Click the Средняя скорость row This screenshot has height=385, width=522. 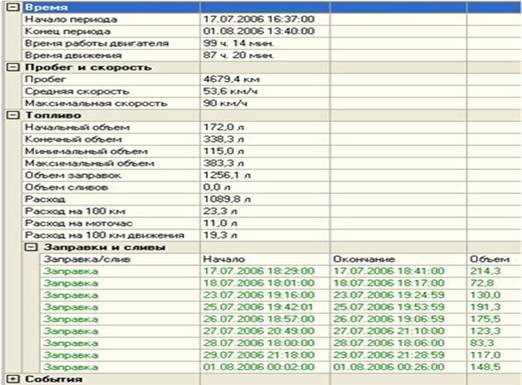(272, 91)
